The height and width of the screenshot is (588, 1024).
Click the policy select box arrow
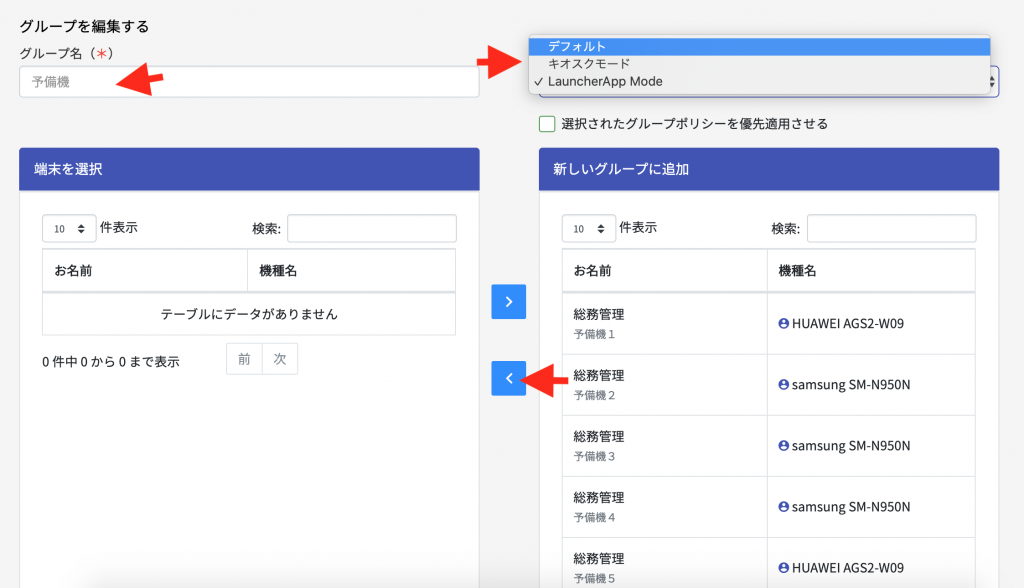coord(992,82)
